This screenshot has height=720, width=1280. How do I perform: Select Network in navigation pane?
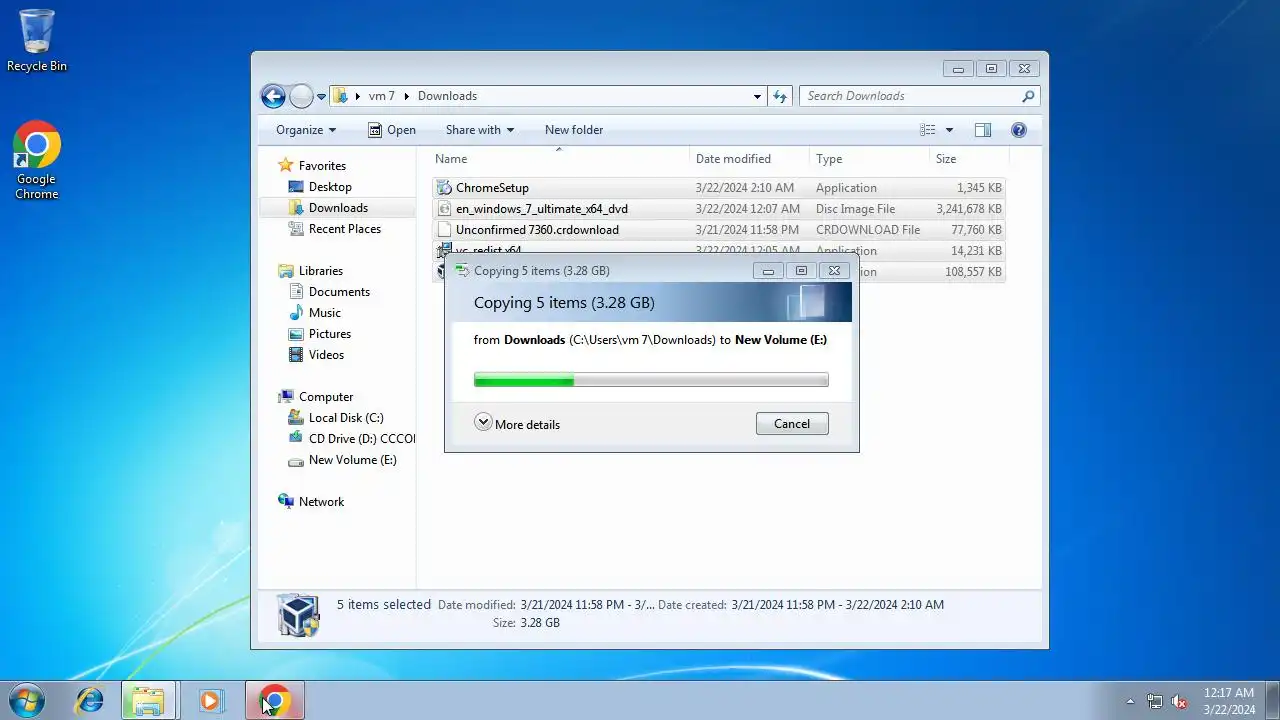[x=321, y=502]
